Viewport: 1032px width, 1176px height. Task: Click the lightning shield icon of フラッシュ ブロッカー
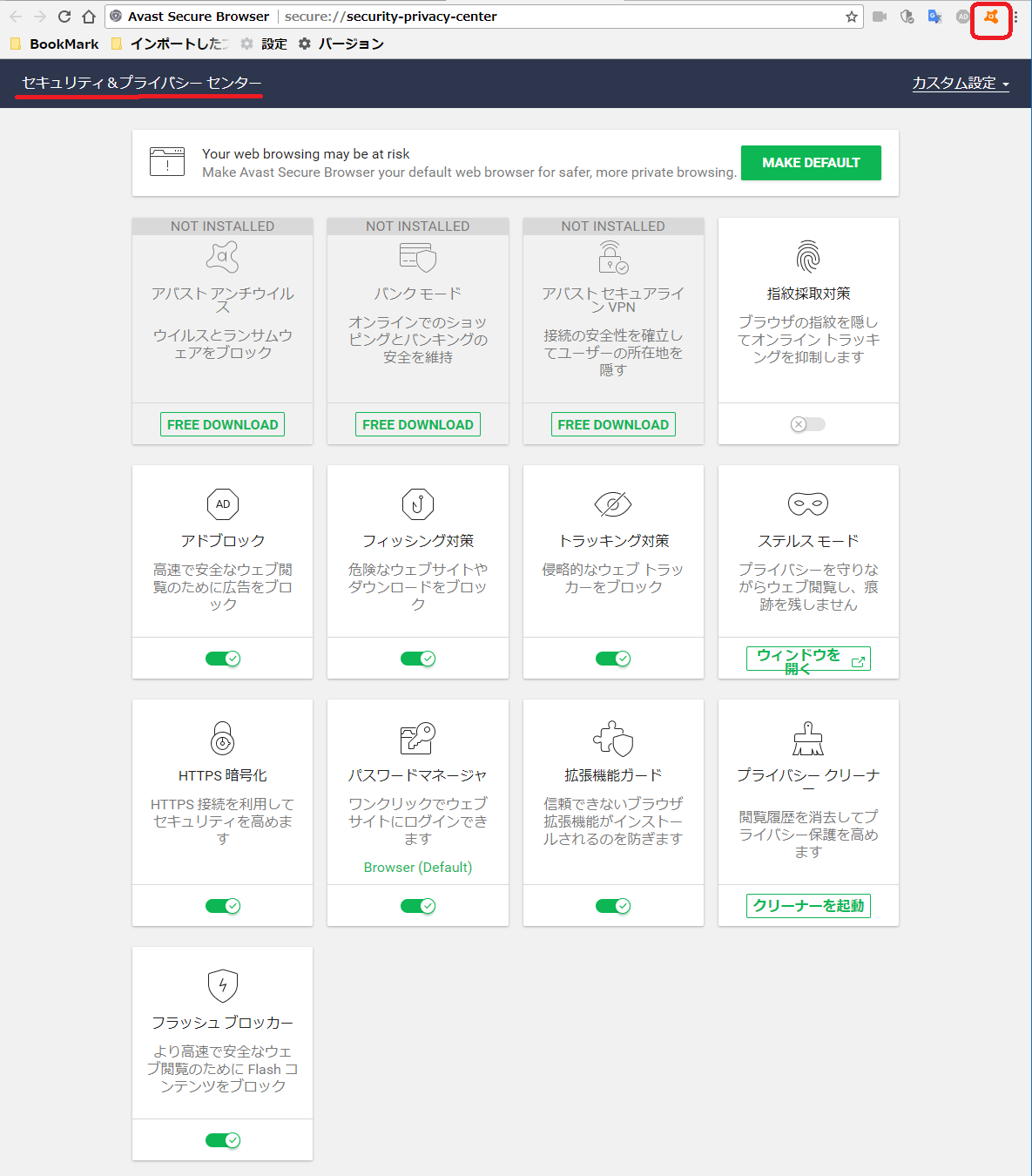point(223,985)
